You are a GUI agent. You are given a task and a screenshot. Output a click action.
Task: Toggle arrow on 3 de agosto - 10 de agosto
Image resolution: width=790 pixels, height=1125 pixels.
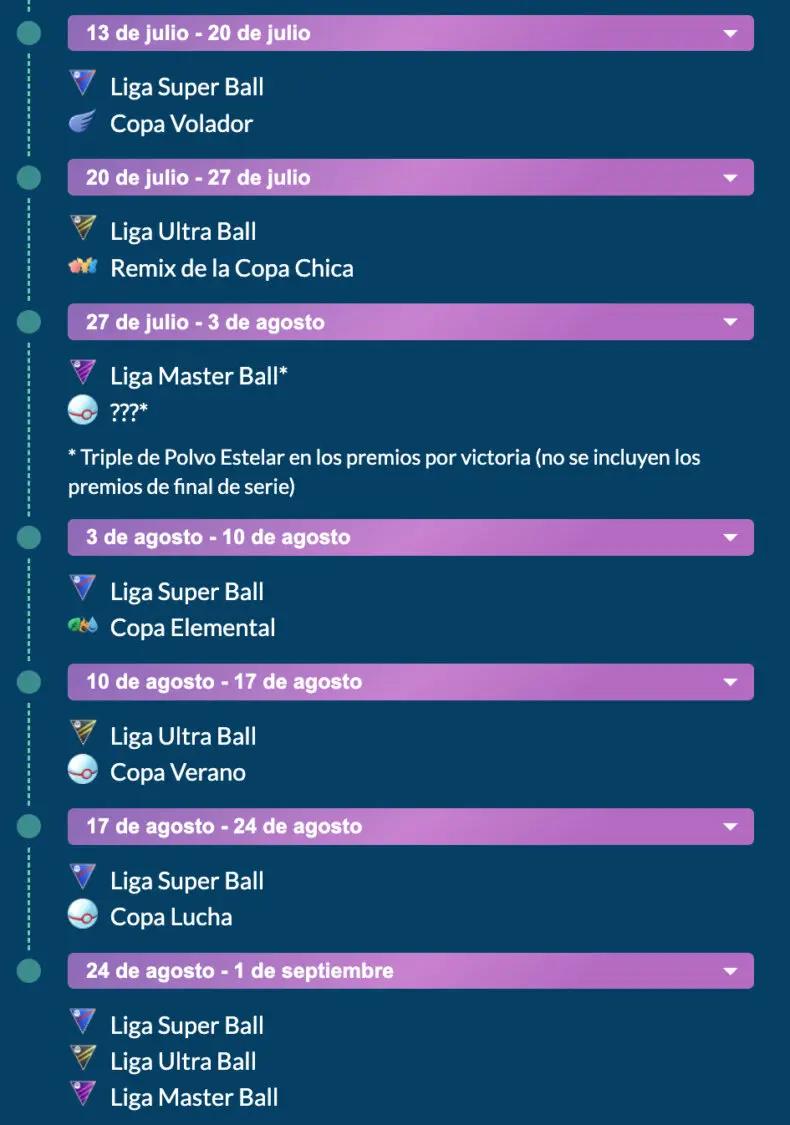730,537
